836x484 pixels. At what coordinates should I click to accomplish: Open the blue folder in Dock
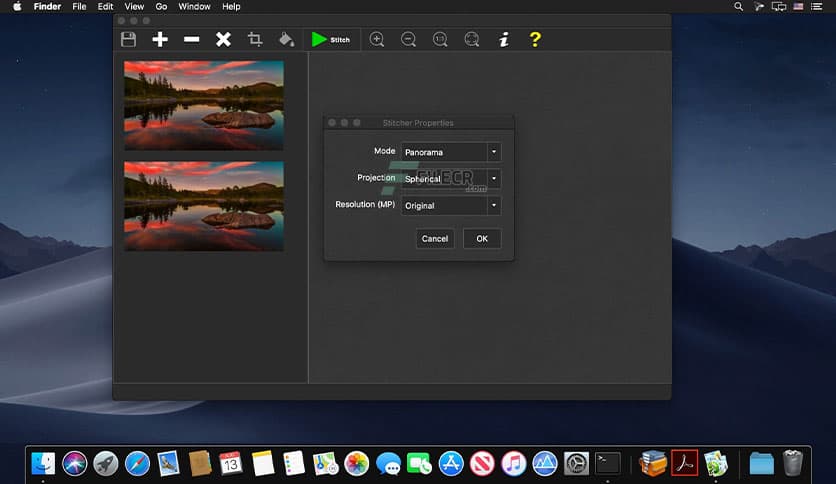[761, 463]
